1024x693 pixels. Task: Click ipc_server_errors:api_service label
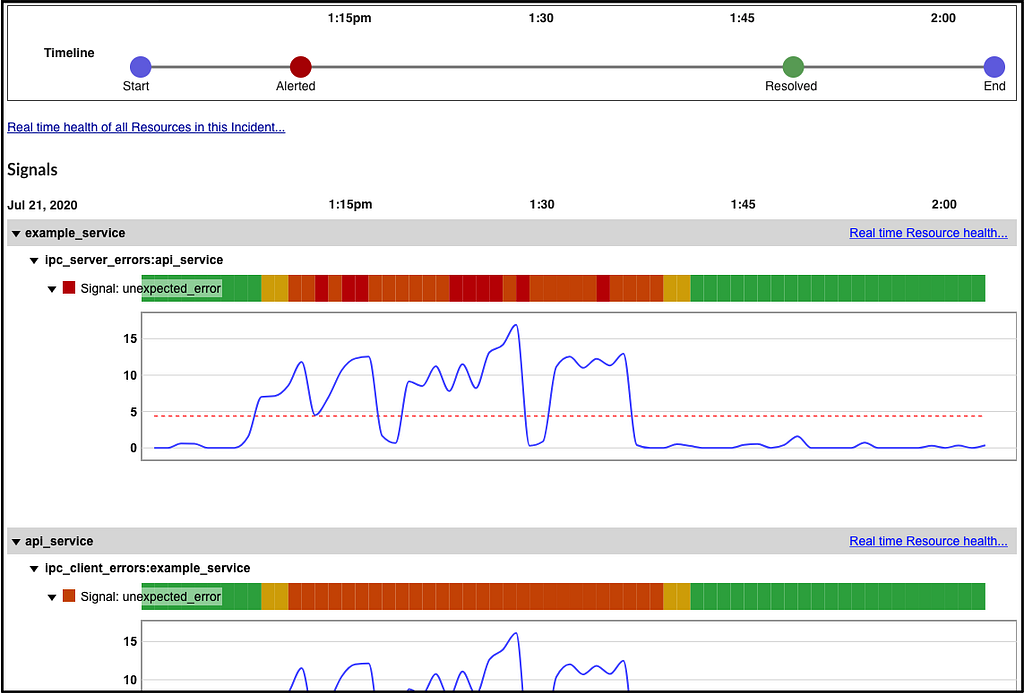(134, 260)
